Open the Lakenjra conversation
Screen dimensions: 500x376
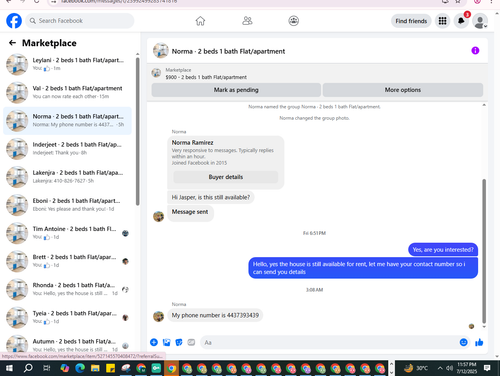(68, 177)
